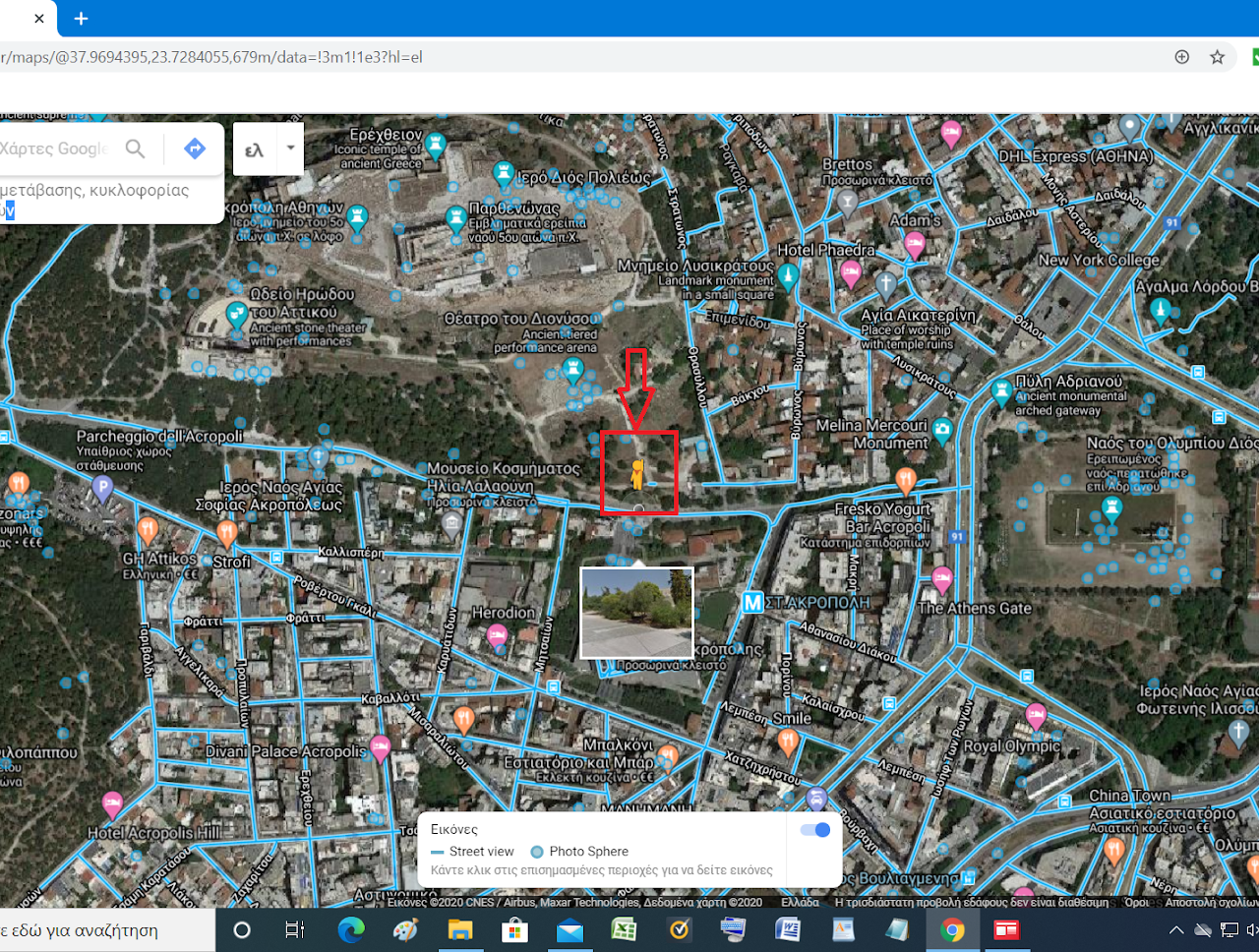Screen dimensions: 1259x952
Task: Click the install plus icon in address bar
Action: [x=1182, y=57]
